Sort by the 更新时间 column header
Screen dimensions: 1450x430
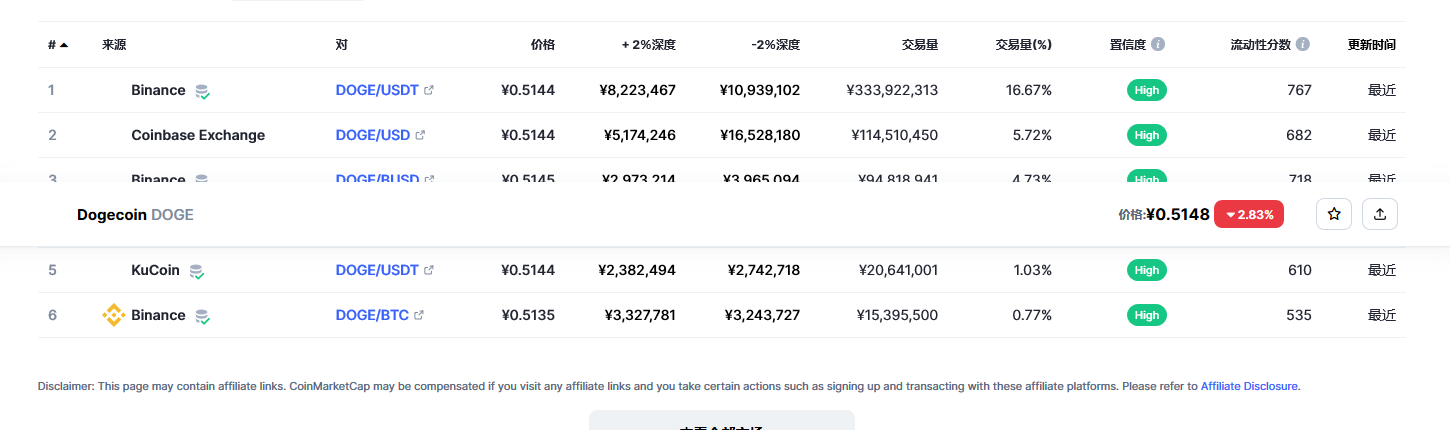point(1371,45)
